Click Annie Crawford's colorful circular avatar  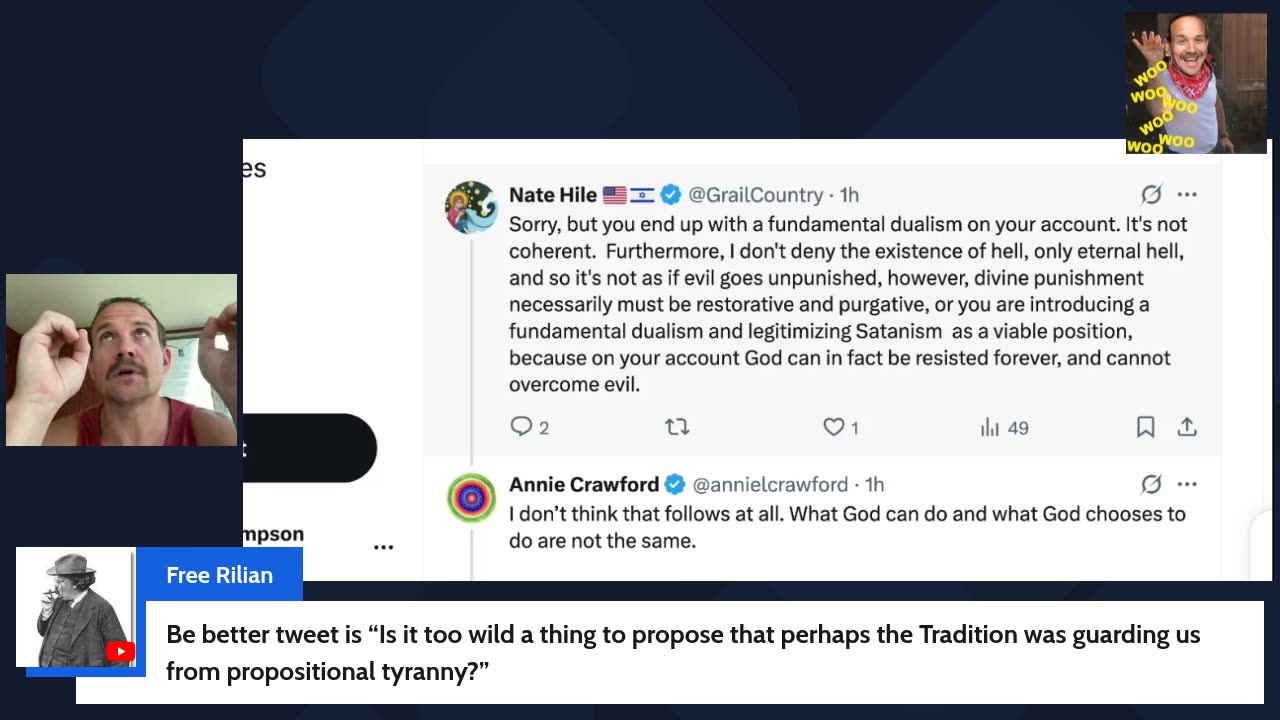coord(471,498)
